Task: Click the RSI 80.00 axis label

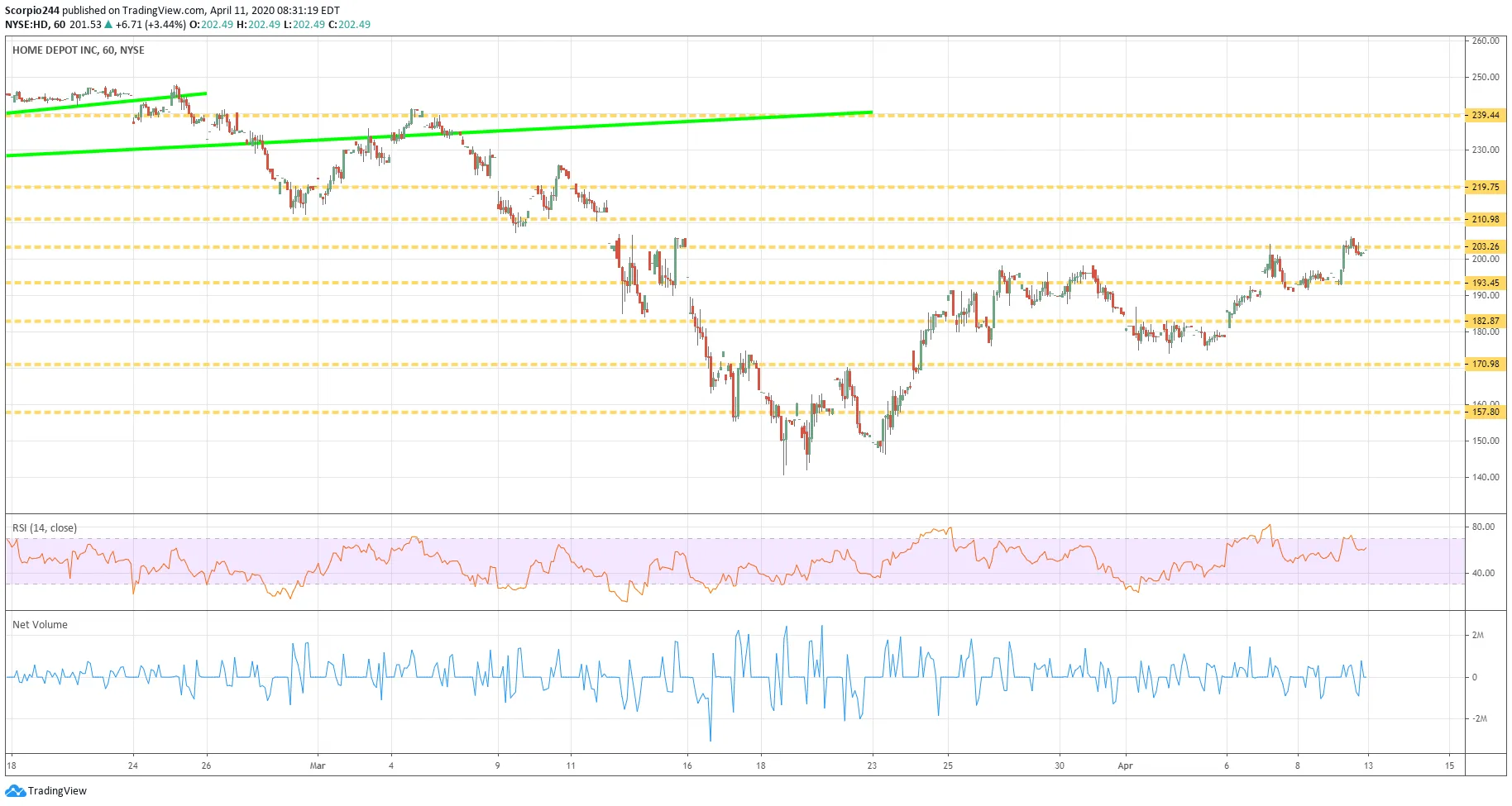Action: 1483,527
